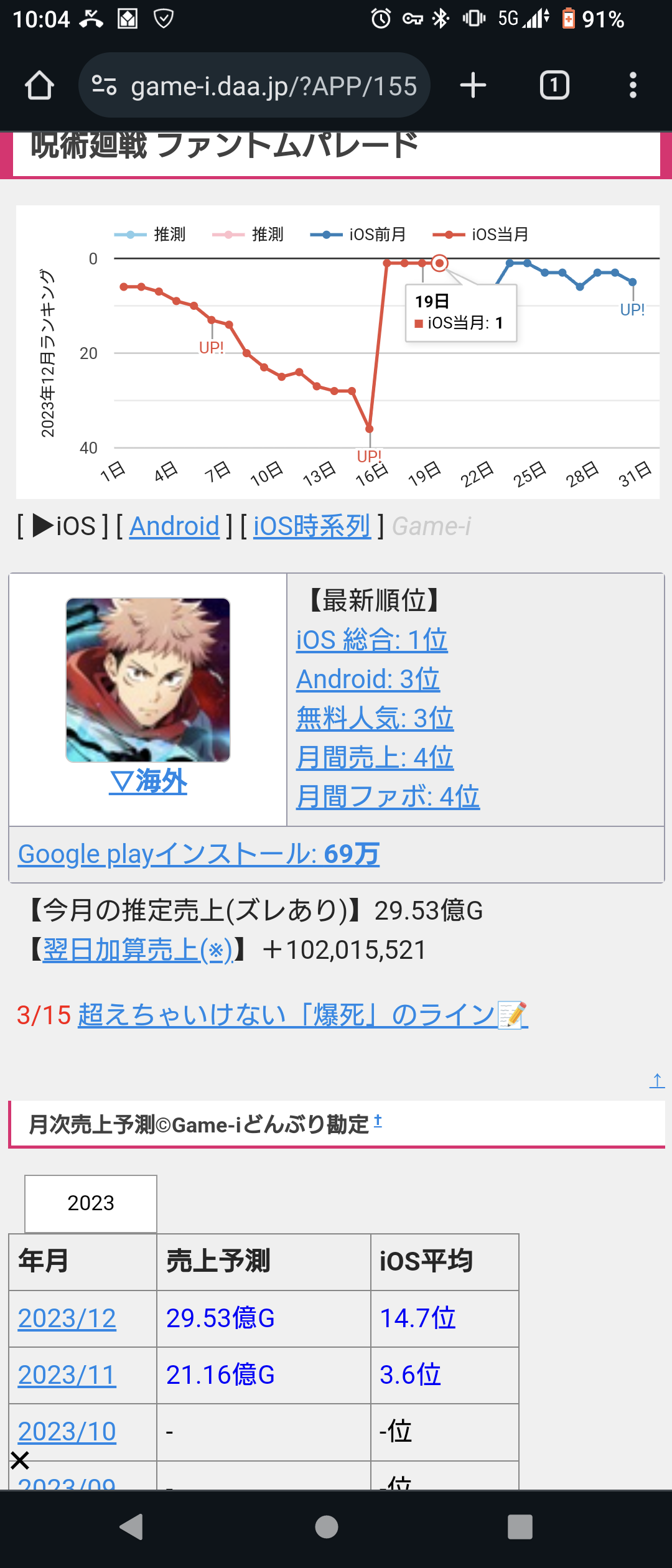Image resolution: width=672 pixels, height=1568 pixels.
Task: Close the bottom ad with X icon
Action: (x=20, y=1460)
